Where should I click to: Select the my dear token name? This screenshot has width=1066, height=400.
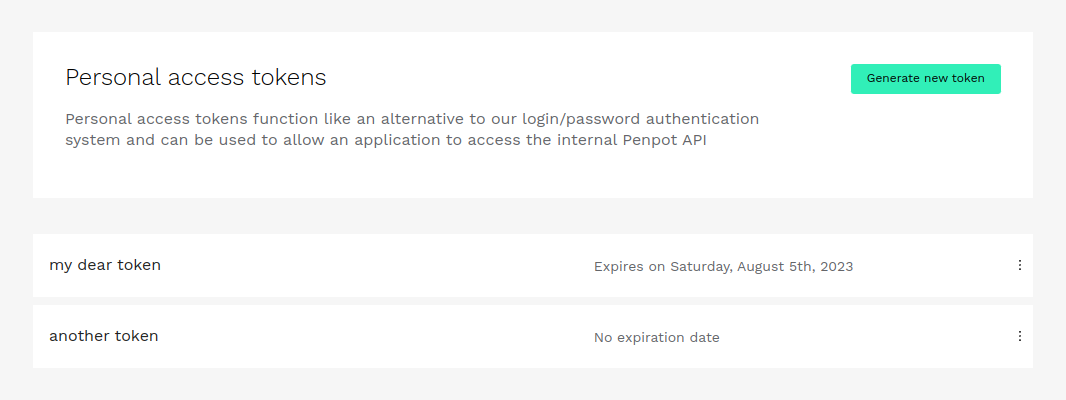[105, 265]
